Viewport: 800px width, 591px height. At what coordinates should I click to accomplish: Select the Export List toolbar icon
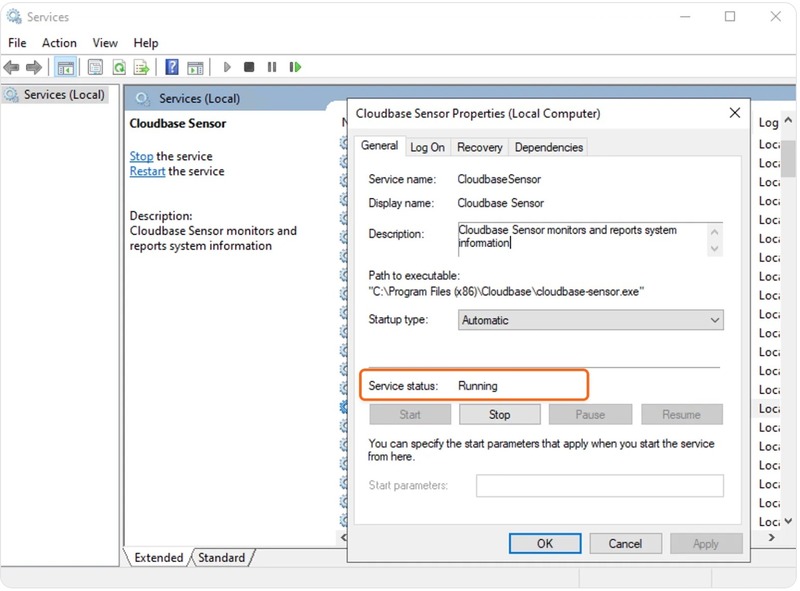(143, 67)
